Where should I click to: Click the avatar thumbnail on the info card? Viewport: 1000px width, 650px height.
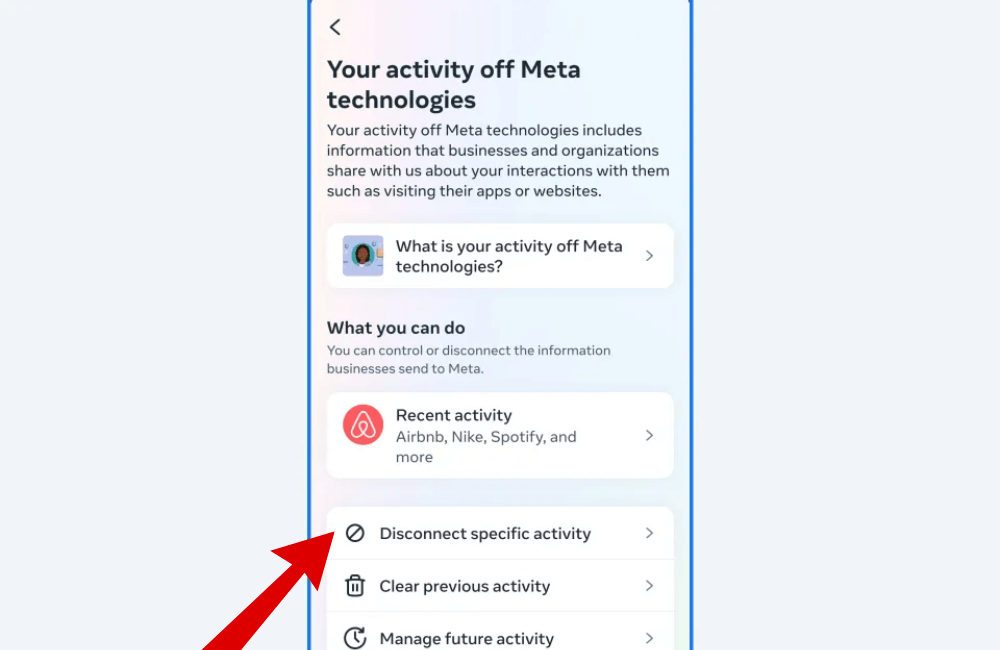pos(362,256)
